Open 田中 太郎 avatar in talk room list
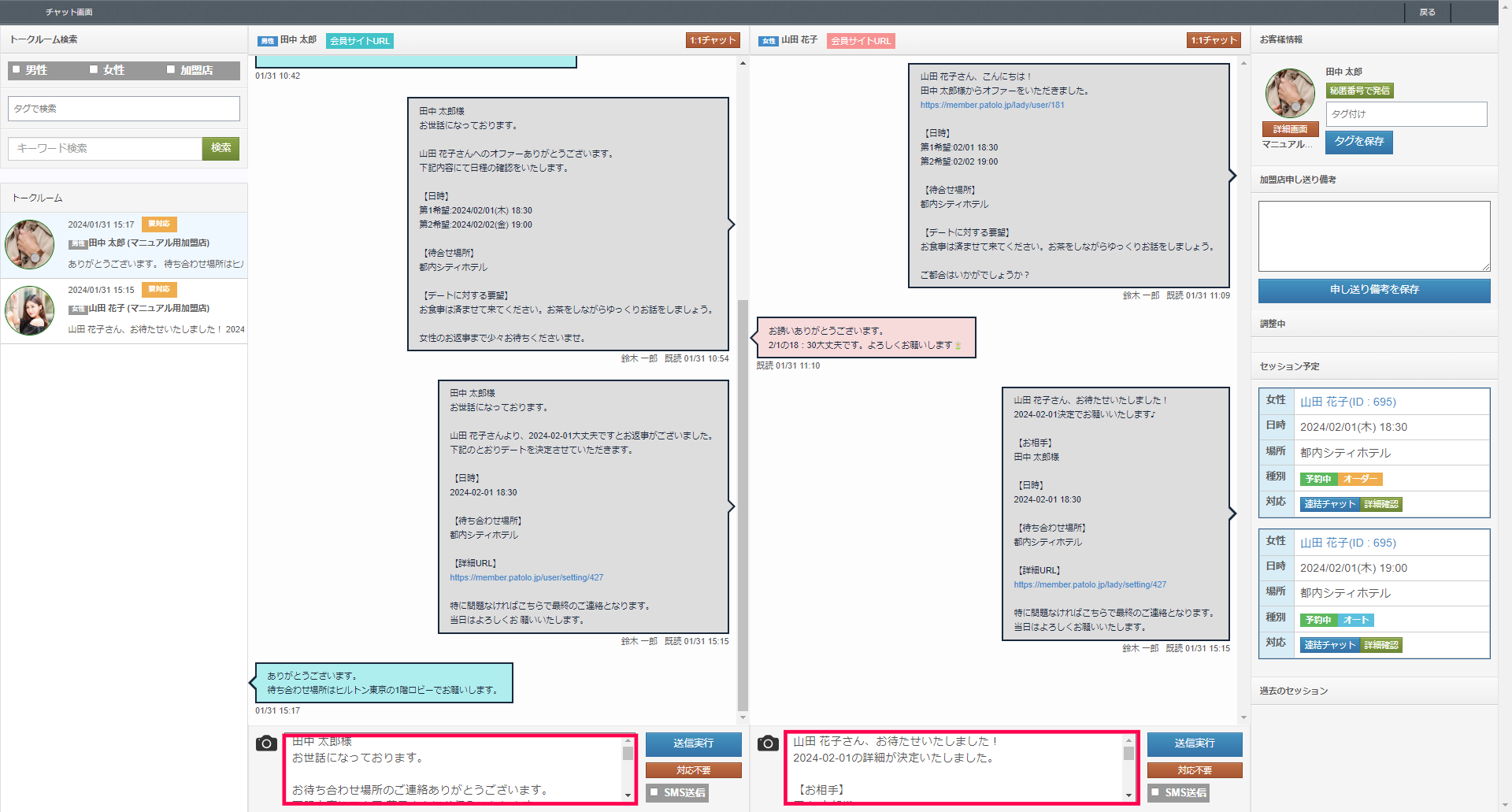 [x=30, y=245]
